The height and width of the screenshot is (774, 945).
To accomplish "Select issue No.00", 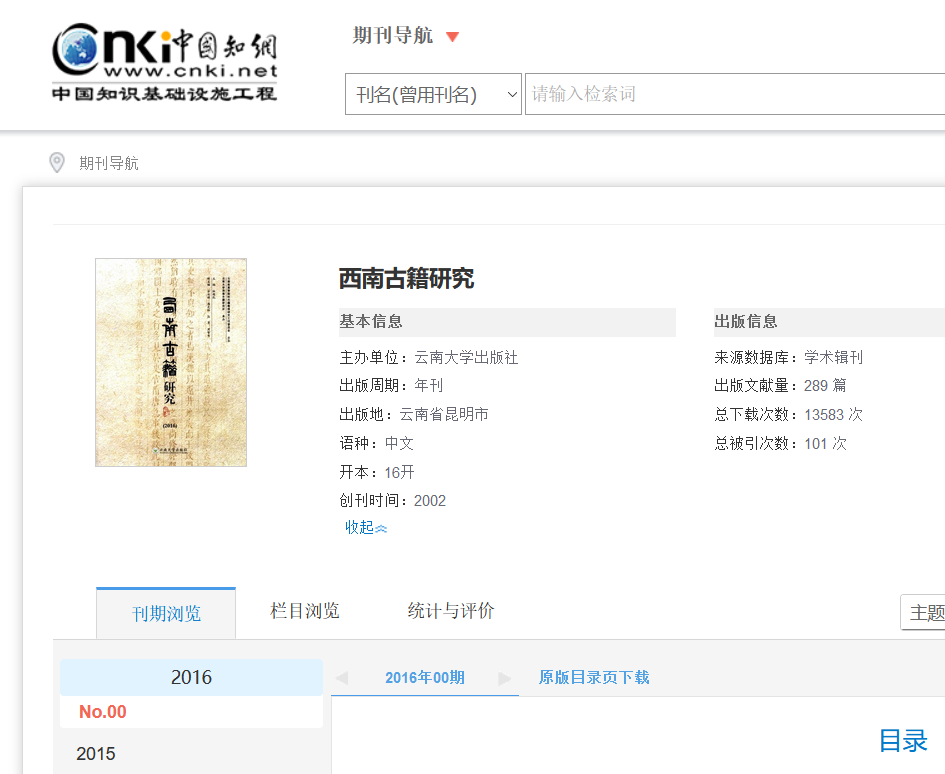I will pos(103,712).
